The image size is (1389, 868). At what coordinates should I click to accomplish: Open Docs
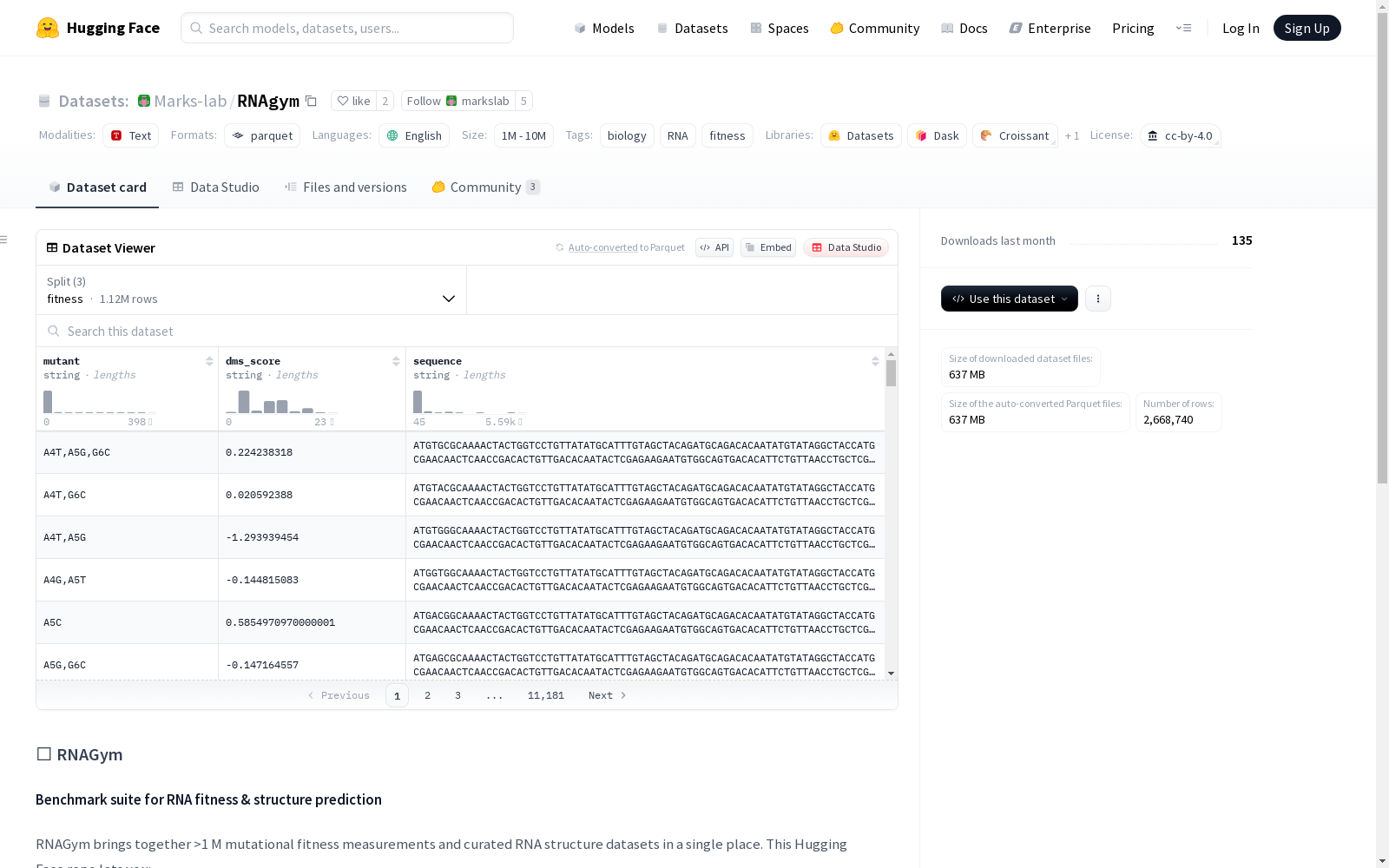pos(964,28)
